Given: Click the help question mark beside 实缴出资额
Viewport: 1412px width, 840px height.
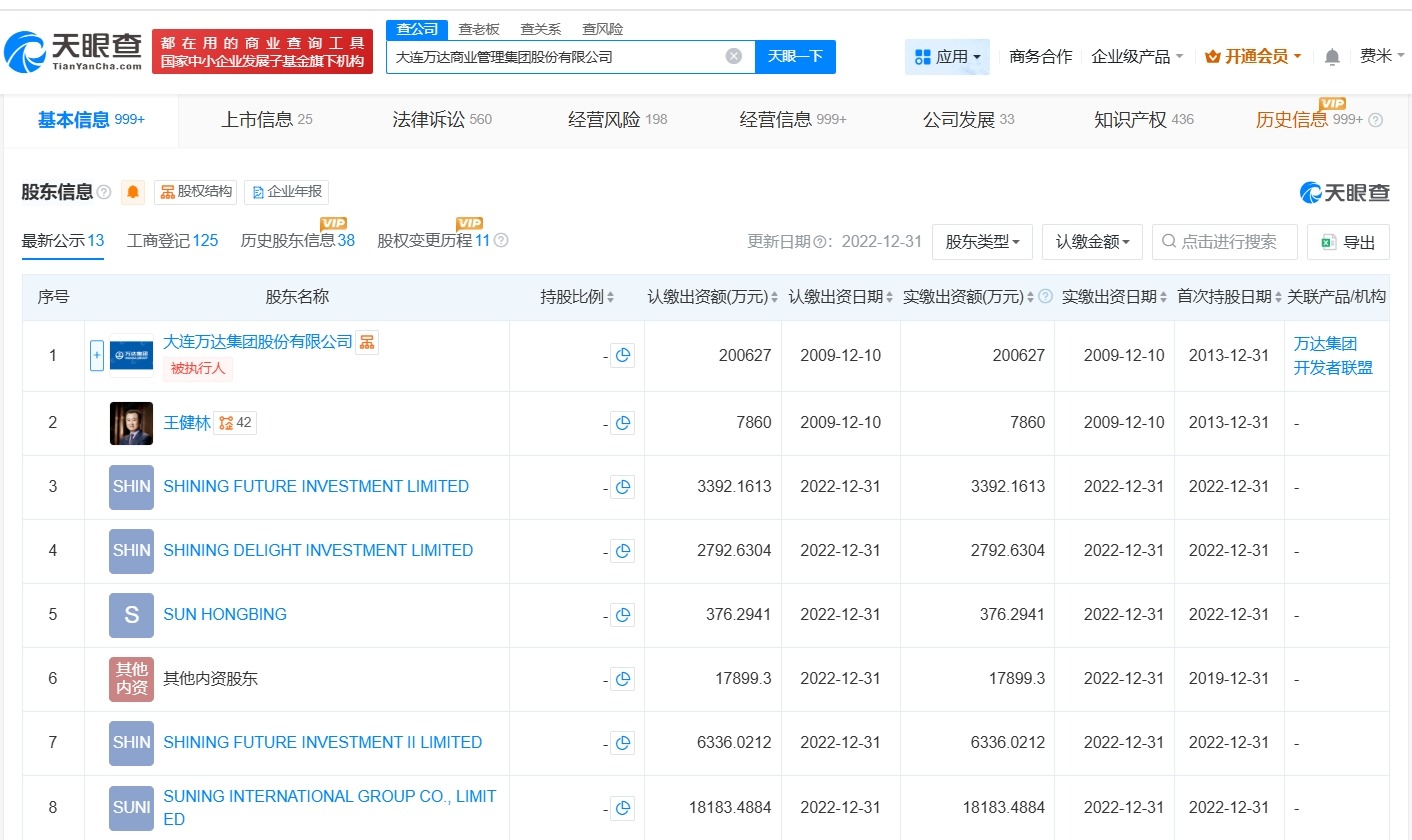Looking at the screenshot, I should coord(1044,296).
